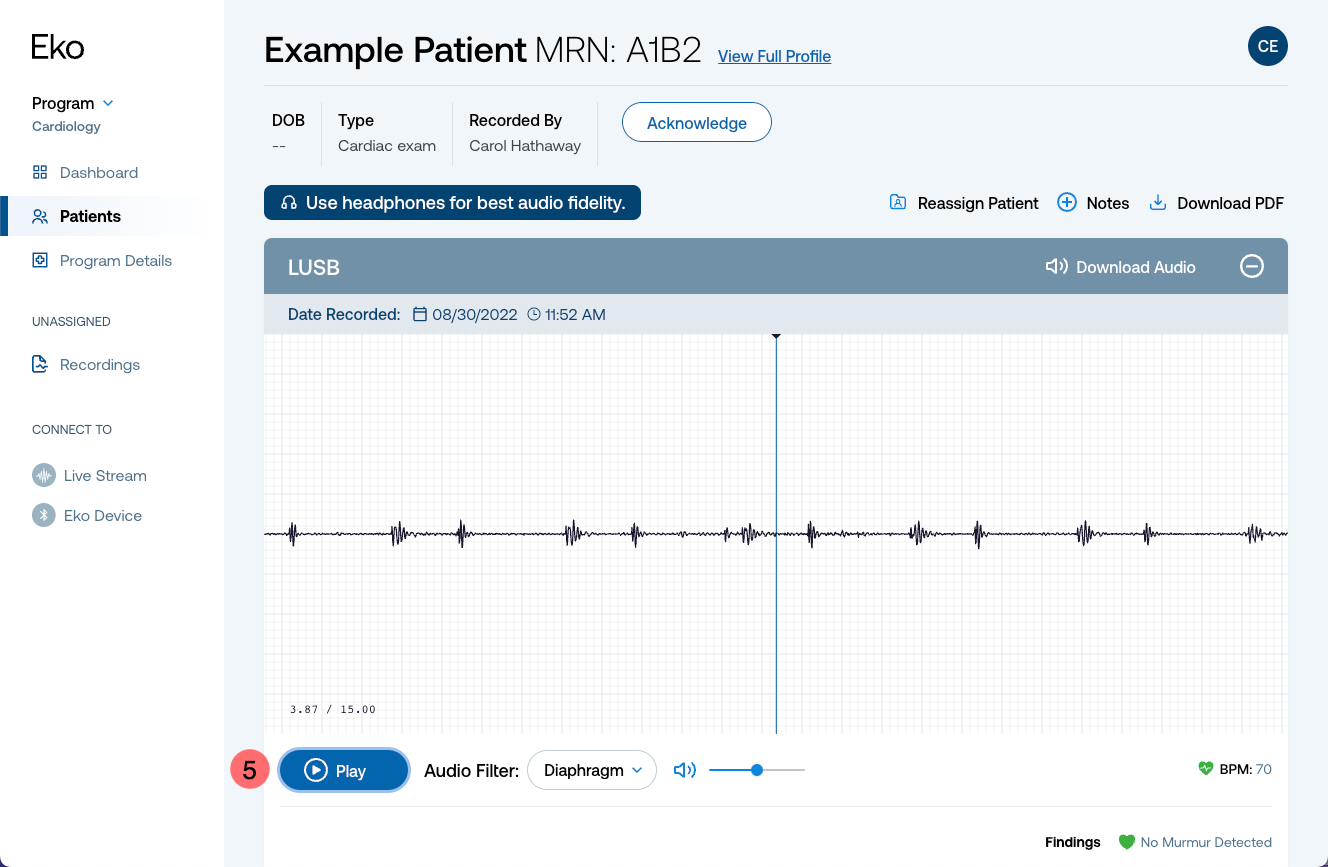Mute audio with the speaker icon
1328x867 pixels.
(x=685, y=770)
